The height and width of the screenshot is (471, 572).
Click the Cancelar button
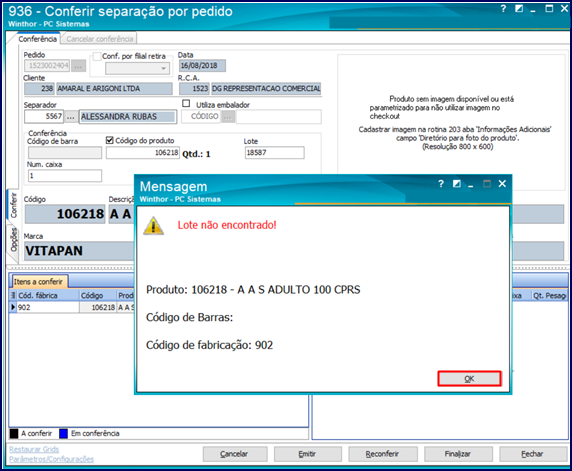pyautogui.click(x=235, y=454)
